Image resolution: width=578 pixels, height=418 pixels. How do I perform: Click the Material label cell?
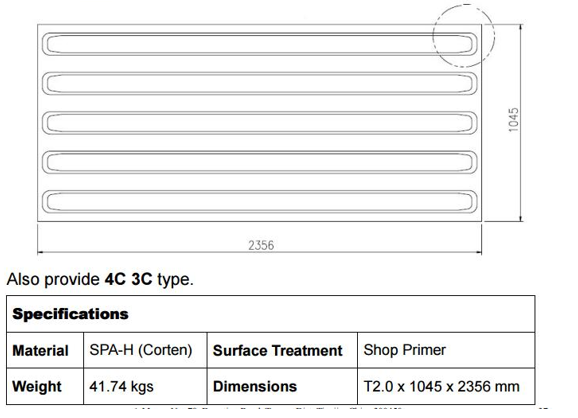coord(45,350)
